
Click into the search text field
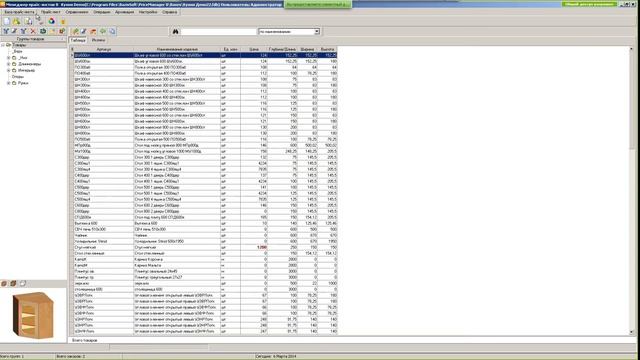point(218,31)
